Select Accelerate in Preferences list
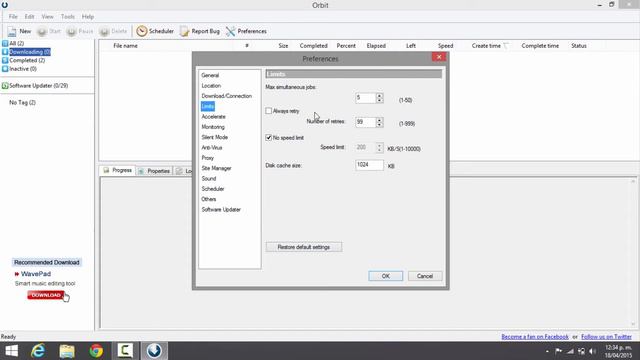The height and width of the screenshot is (360, 640). point(213,117)
